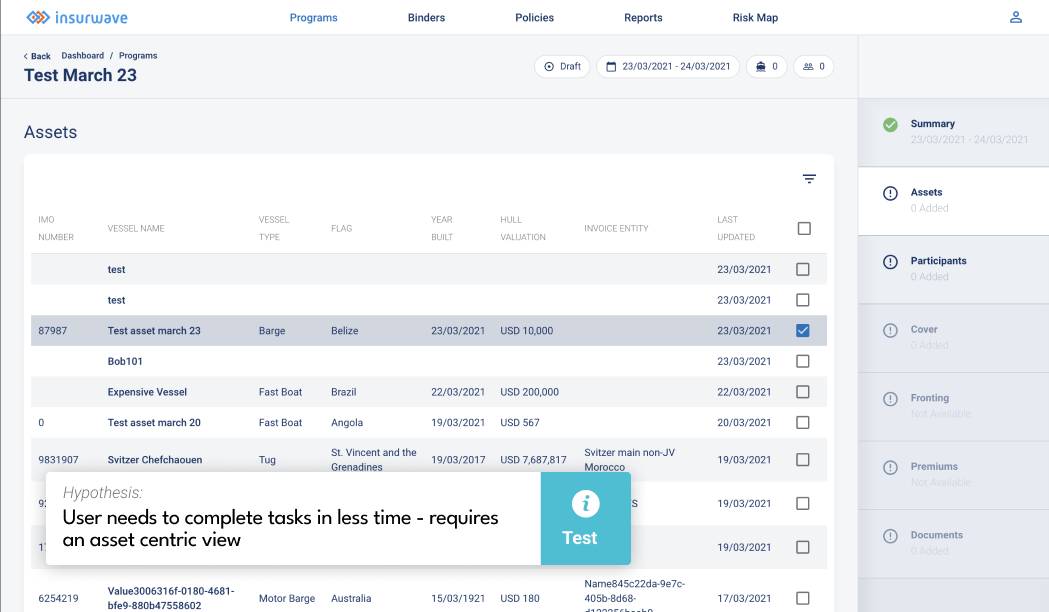
Task: Sort by Hull Valuation column header
Action: pyautogui.click(x=523, y=228)
